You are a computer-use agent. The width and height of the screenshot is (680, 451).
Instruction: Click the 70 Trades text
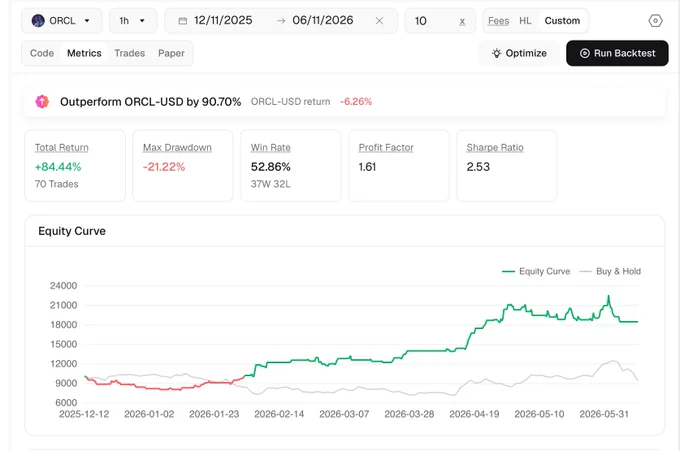[x=56, y=184]
